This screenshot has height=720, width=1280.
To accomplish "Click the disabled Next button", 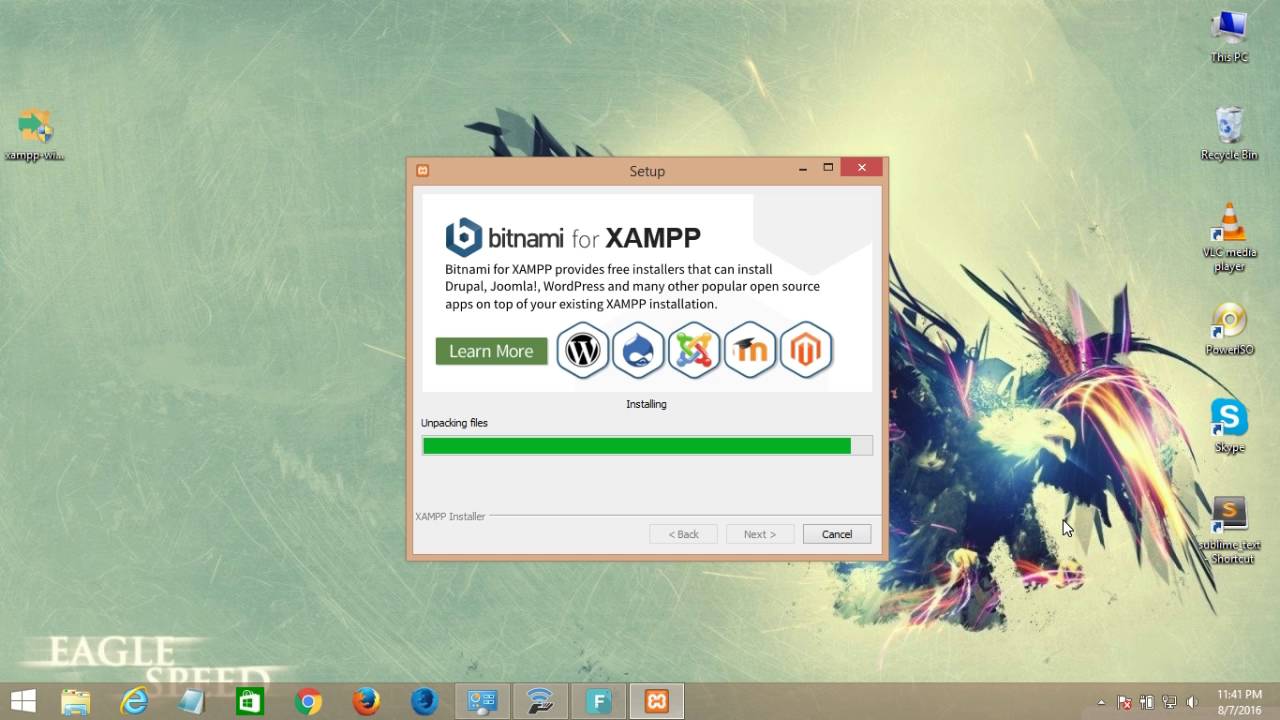I will click(x=760, y=534).
